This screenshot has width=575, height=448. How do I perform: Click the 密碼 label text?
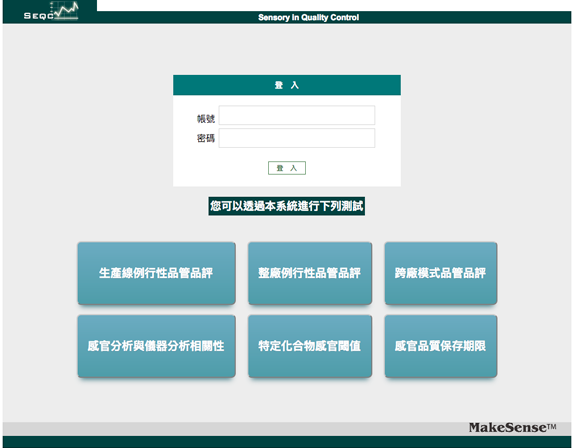pos(206,138)
